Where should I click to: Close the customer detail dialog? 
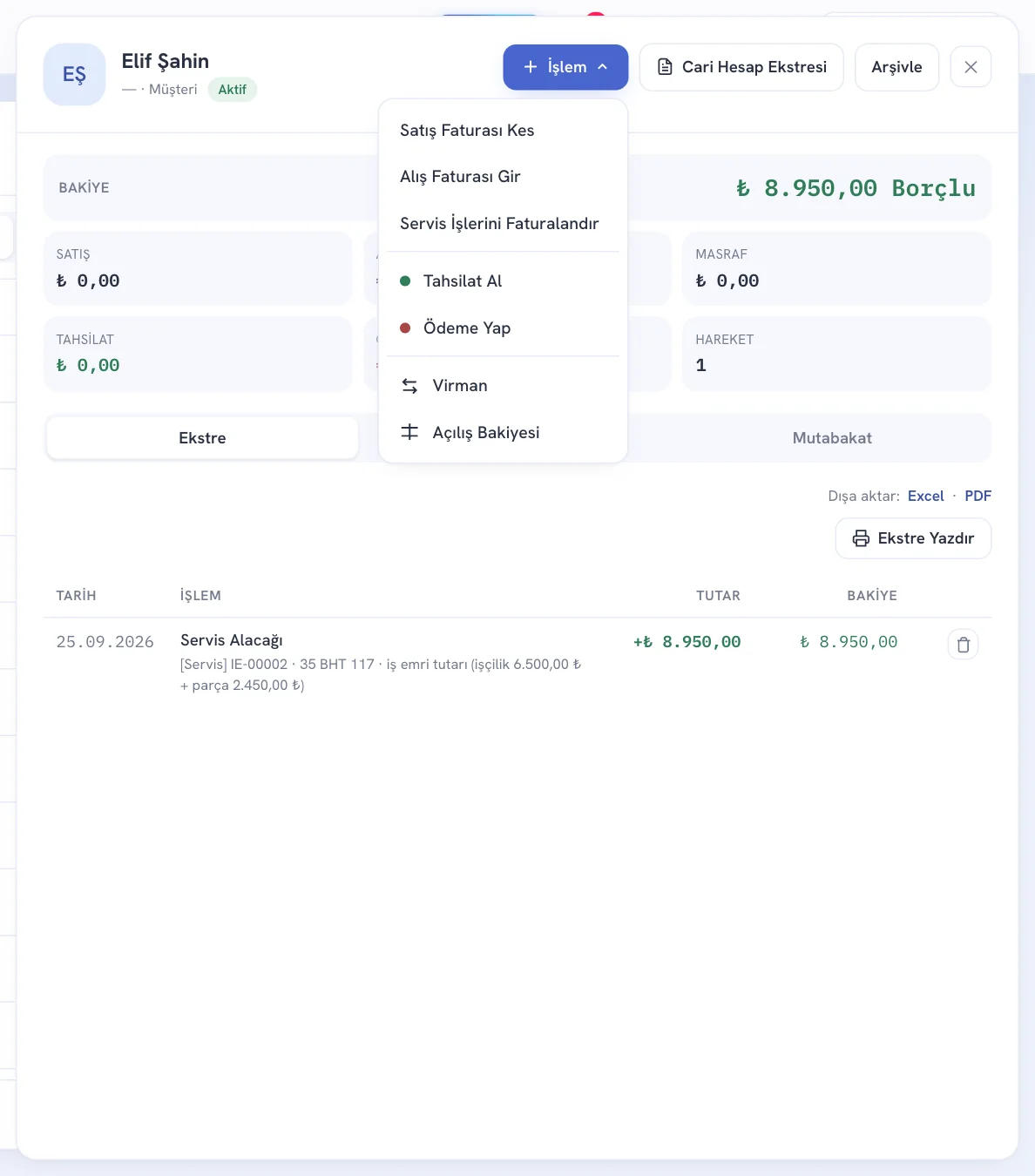point(971,67)
